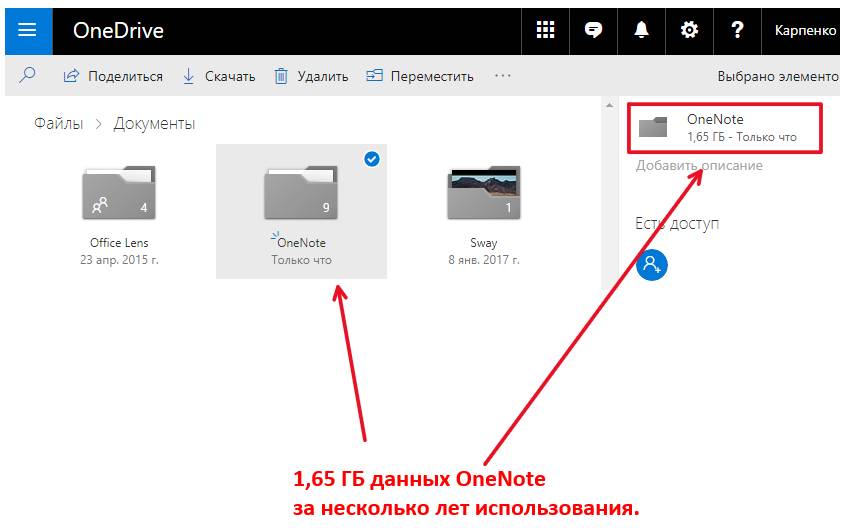Click the Office Lens folder name
Viewport: 852px width, 528px height.
tap(119, 243)
